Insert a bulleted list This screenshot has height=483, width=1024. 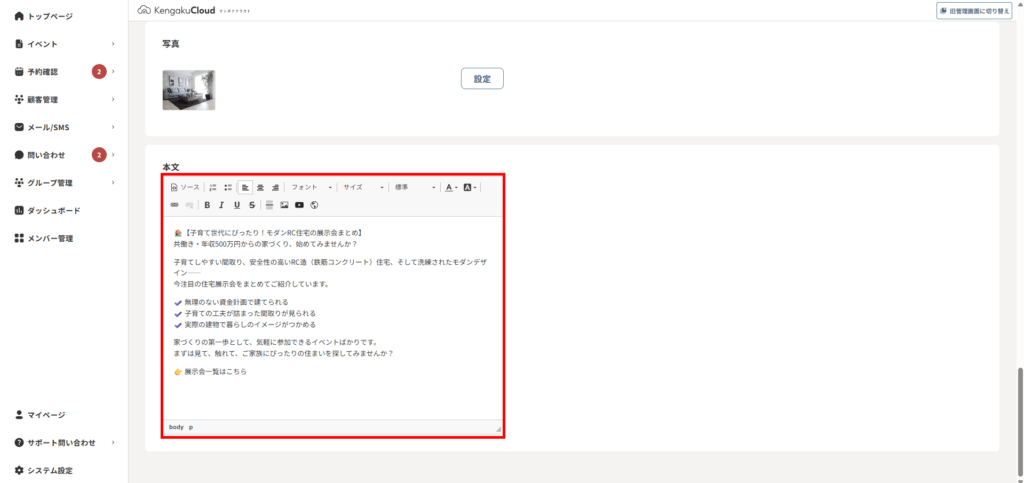point(228,187)
